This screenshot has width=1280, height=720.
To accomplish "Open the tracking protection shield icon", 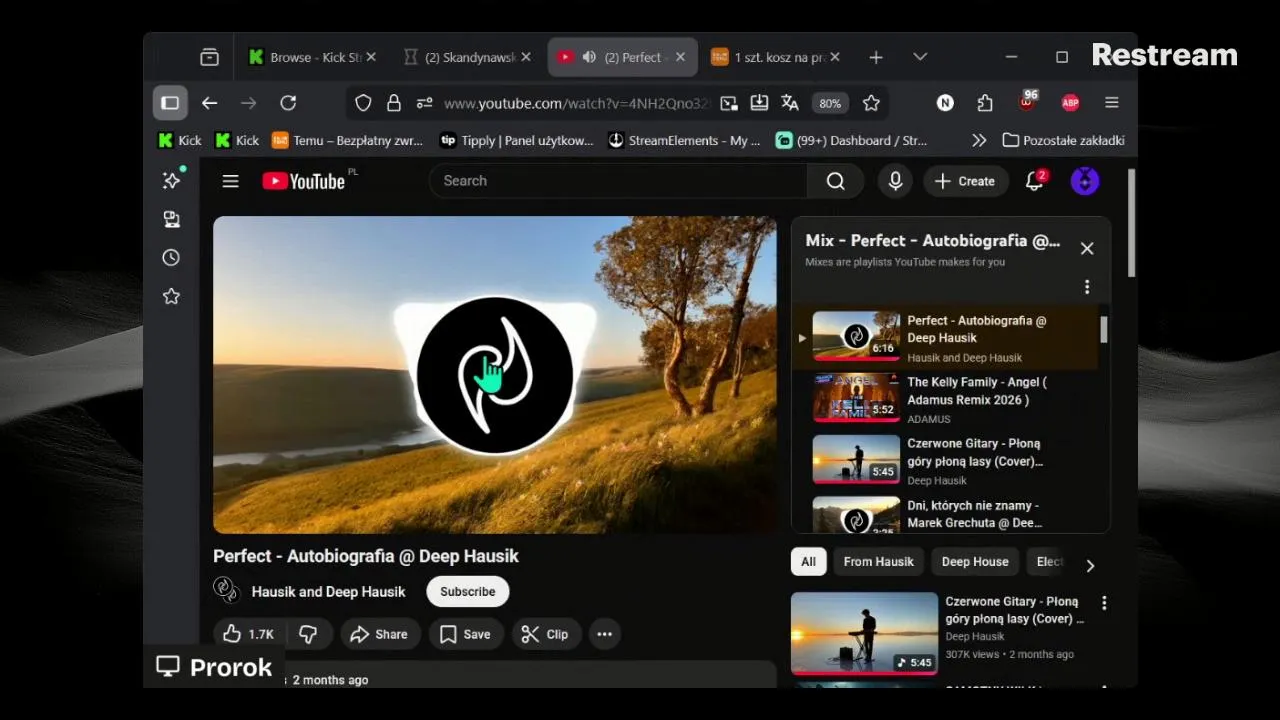I will coord(364,103).
